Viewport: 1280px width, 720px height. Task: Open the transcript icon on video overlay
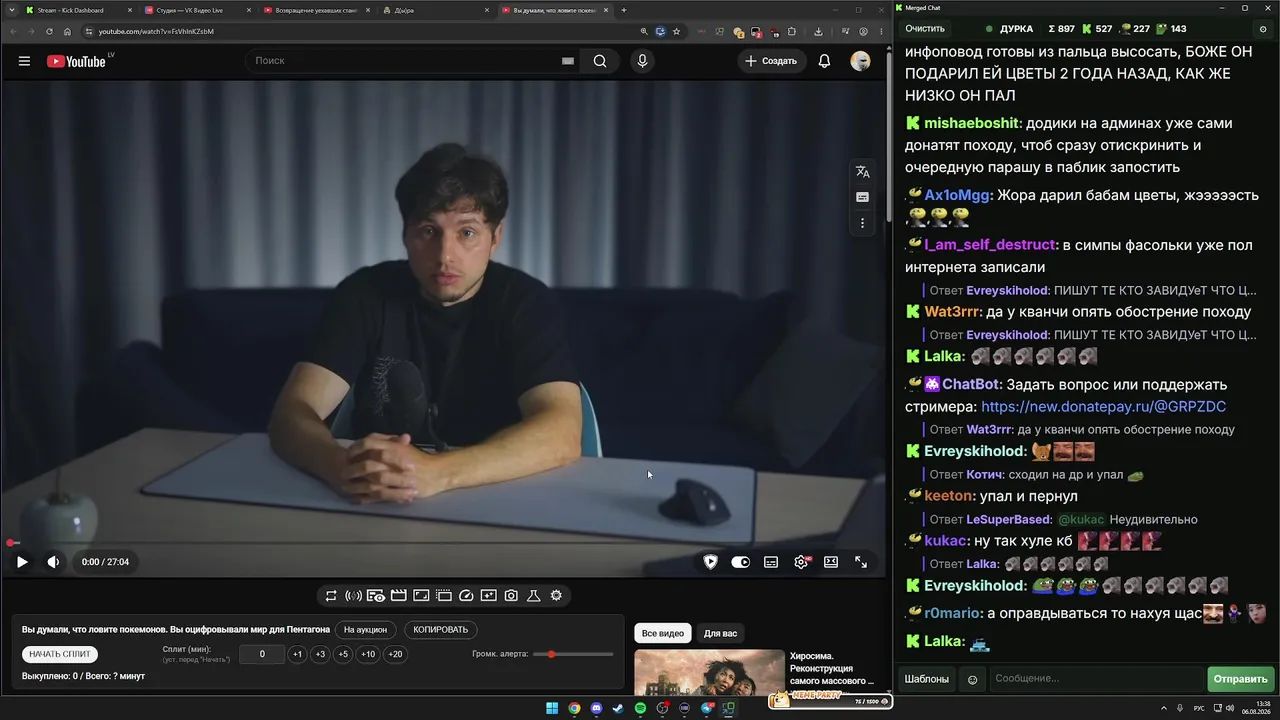pyautogui.click(x=862, y=197)
